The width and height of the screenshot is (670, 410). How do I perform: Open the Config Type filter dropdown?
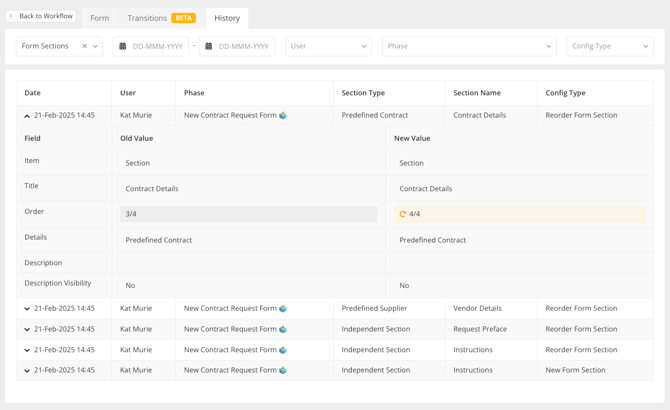click(x=610, y=46)
